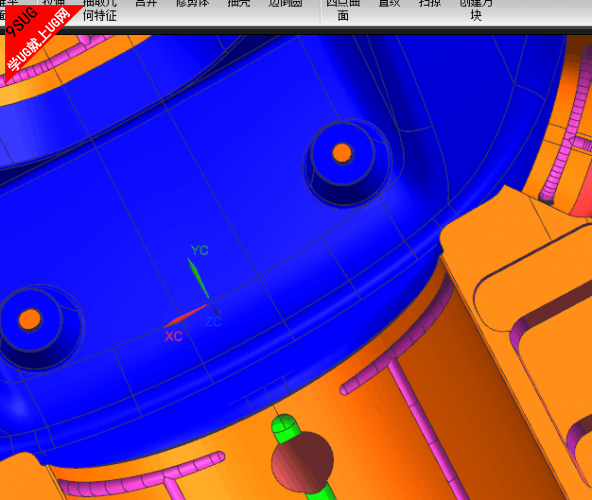Select the green YC axis handle
The image size is (592, 500).
pyautogui.click(x=198, y=278)
